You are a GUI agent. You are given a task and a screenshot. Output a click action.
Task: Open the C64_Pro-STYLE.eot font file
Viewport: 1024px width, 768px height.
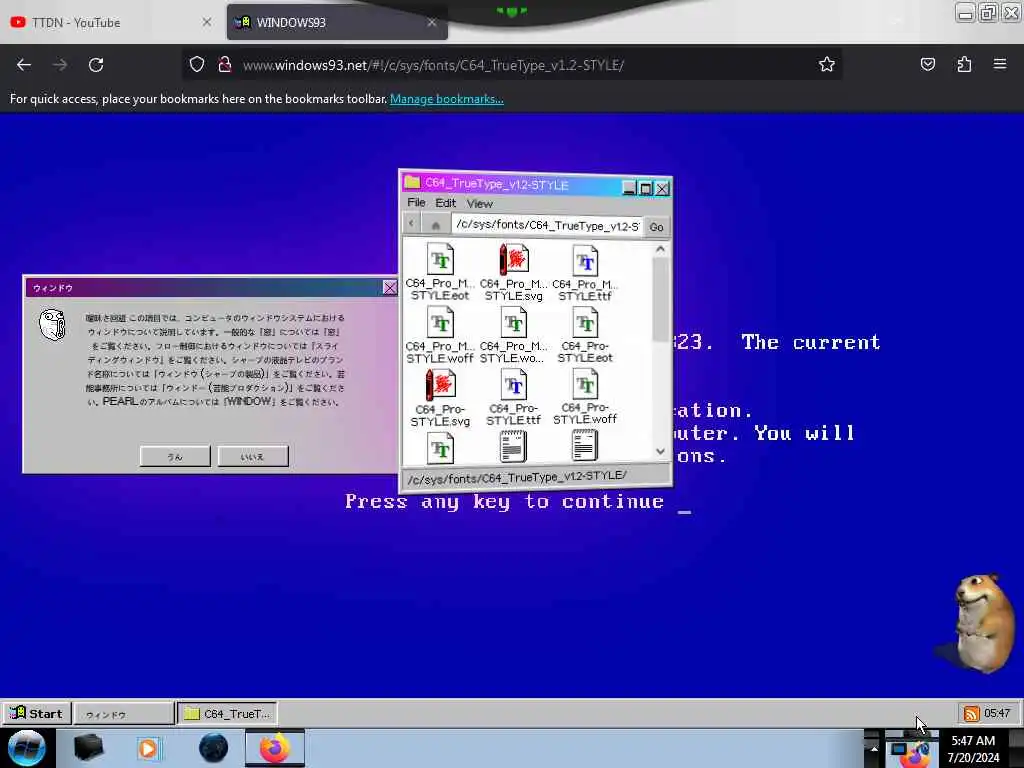tap(585, 335)
